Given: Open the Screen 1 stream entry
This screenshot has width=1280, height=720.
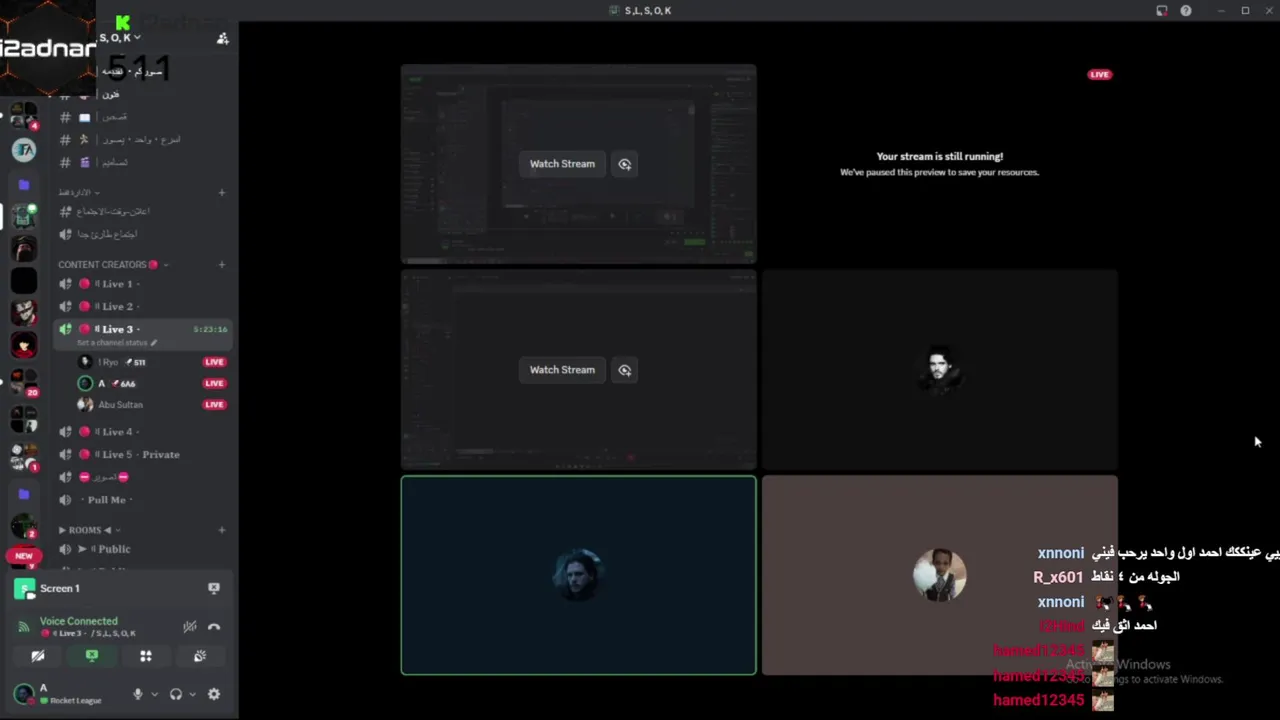Looking at the screenshot, I should pyautogui.click(x=60, y=588).
